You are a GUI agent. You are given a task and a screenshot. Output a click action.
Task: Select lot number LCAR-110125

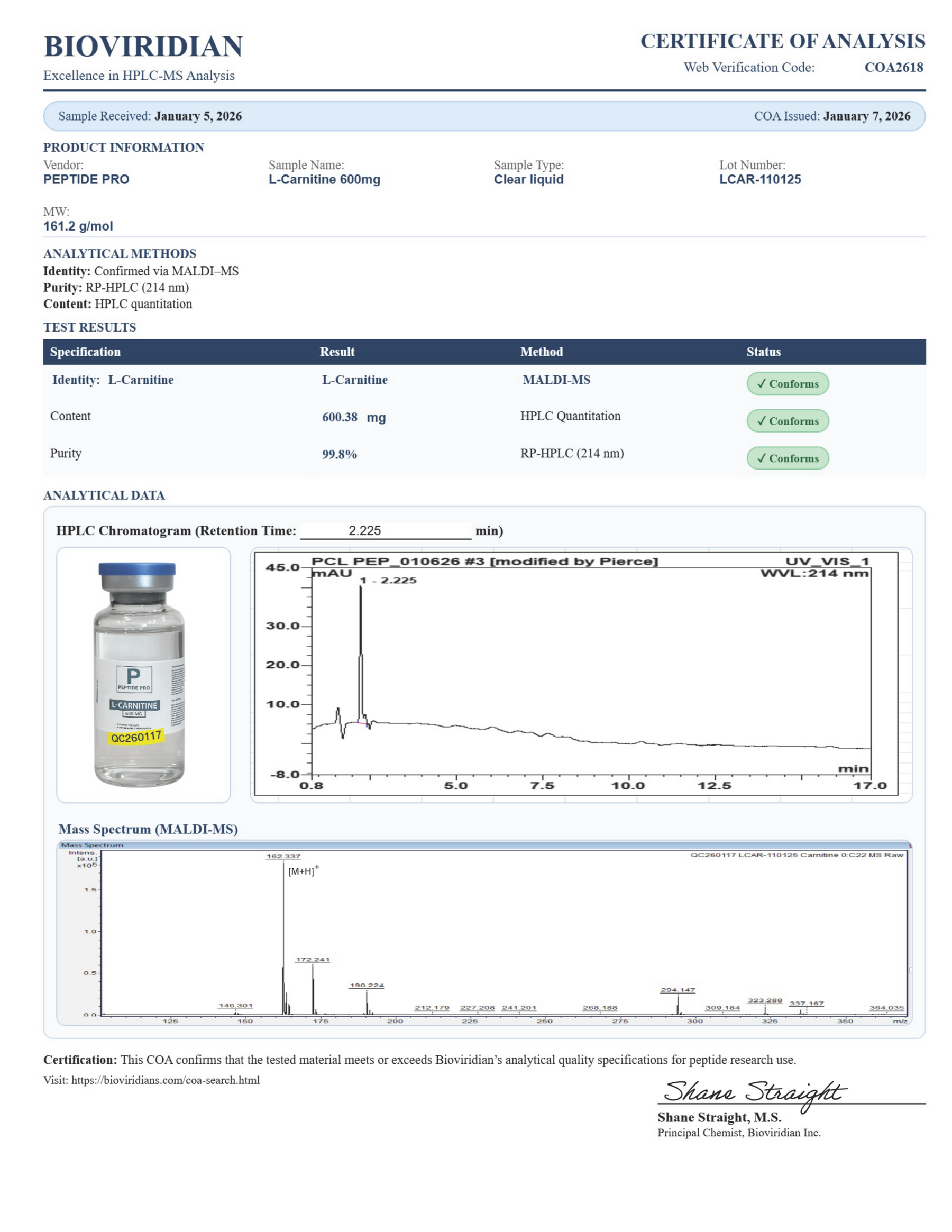(x=759, y=179)
